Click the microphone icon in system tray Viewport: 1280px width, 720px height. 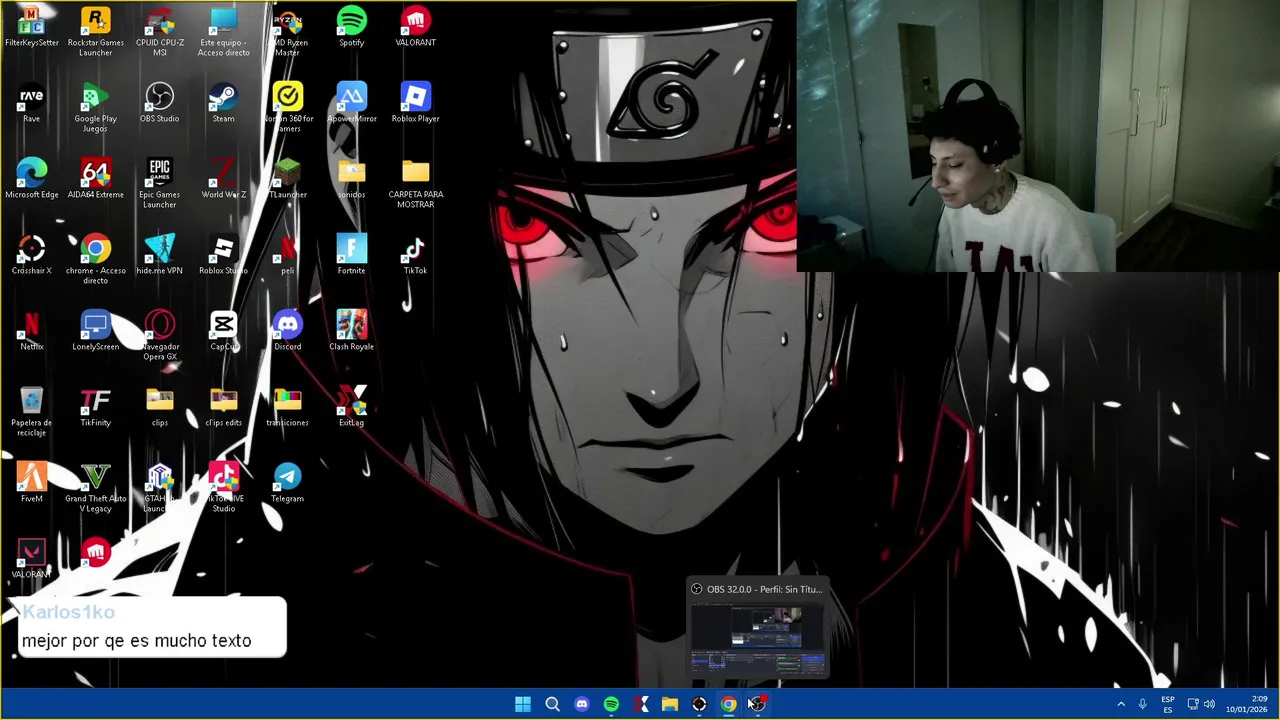[x=1143, y=704]
